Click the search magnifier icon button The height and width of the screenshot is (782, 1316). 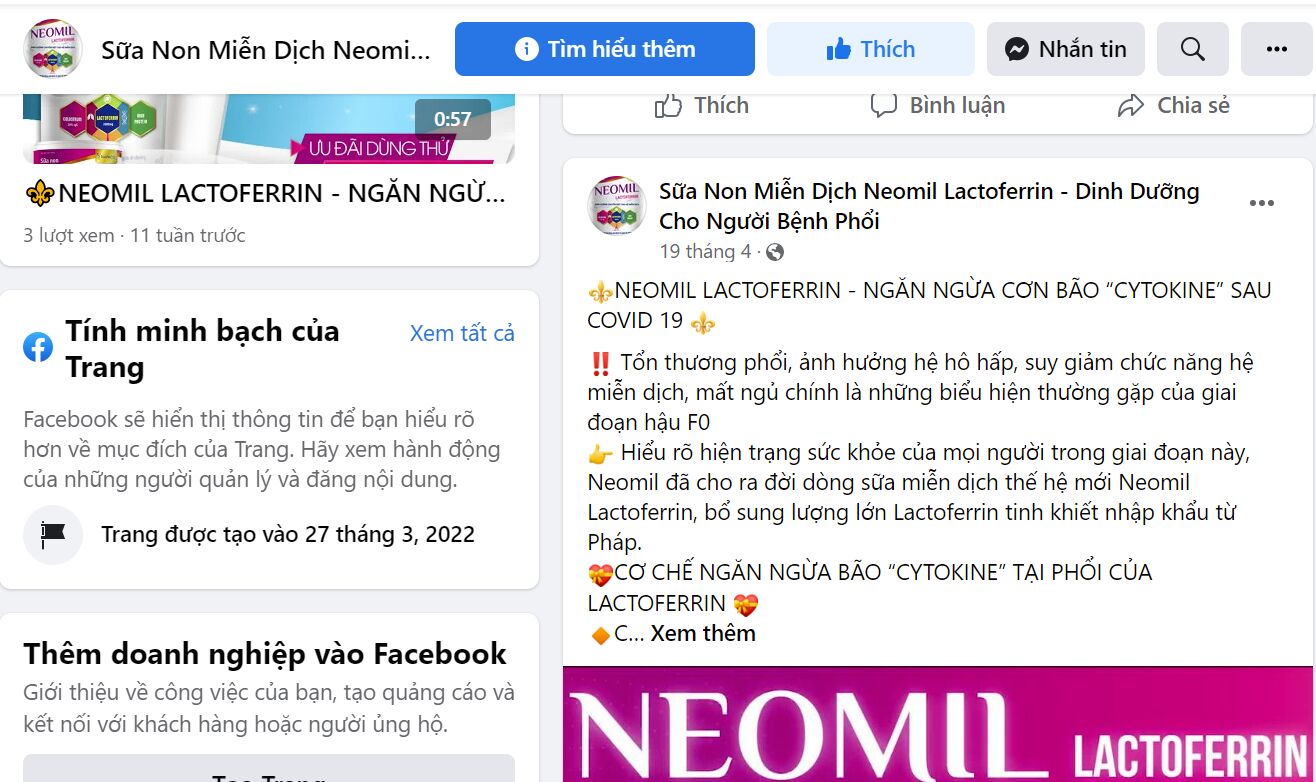(1192, 49)
